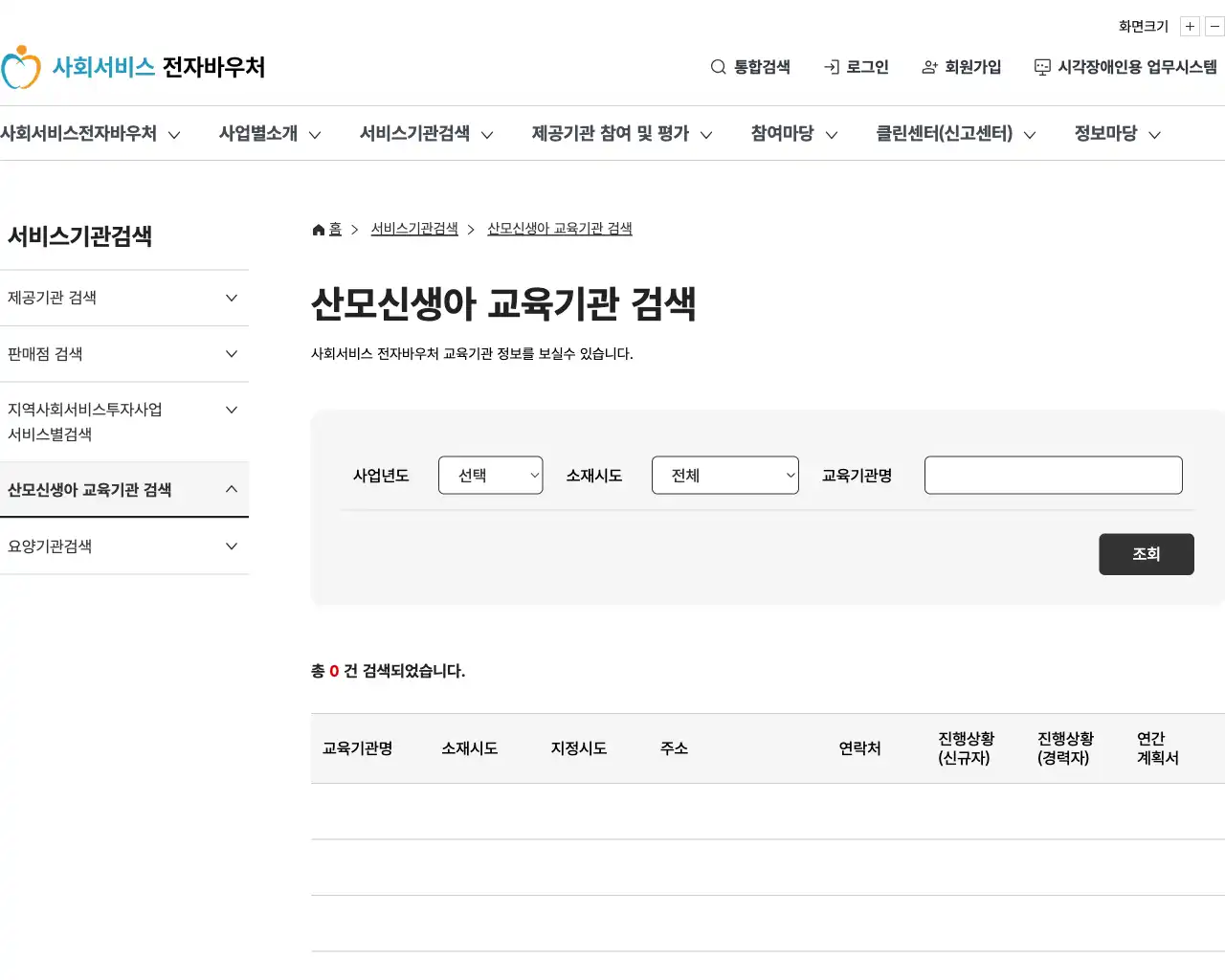Click the 교육기관명 input field

point(1053,475)
